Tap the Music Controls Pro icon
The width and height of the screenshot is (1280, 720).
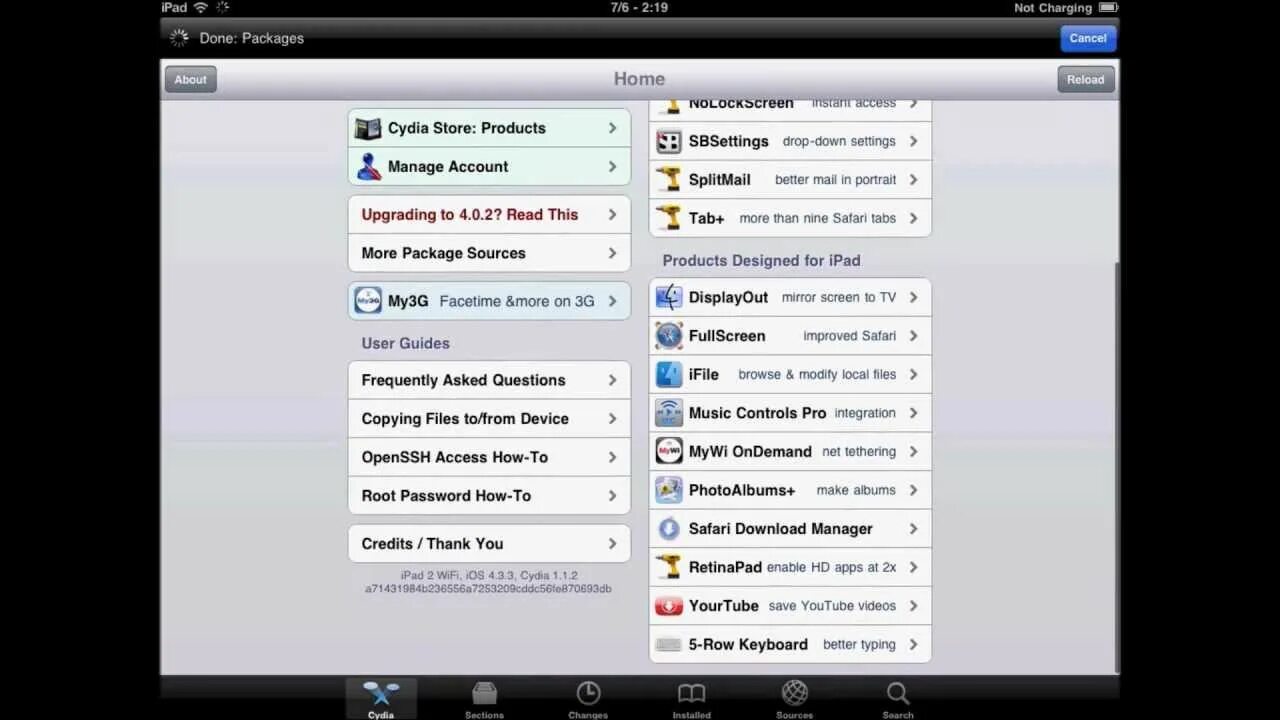click(669, 413)
